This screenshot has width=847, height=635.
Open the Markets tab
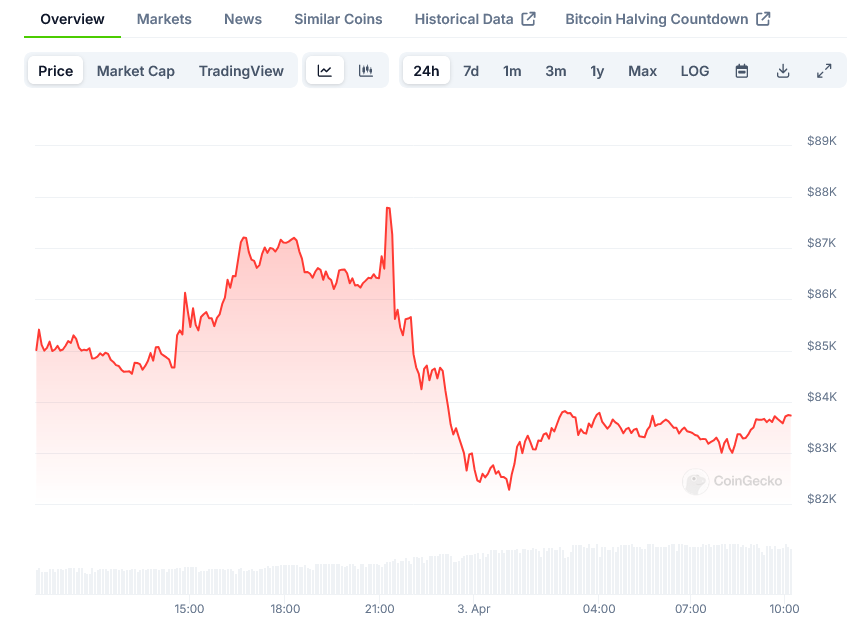164,19
